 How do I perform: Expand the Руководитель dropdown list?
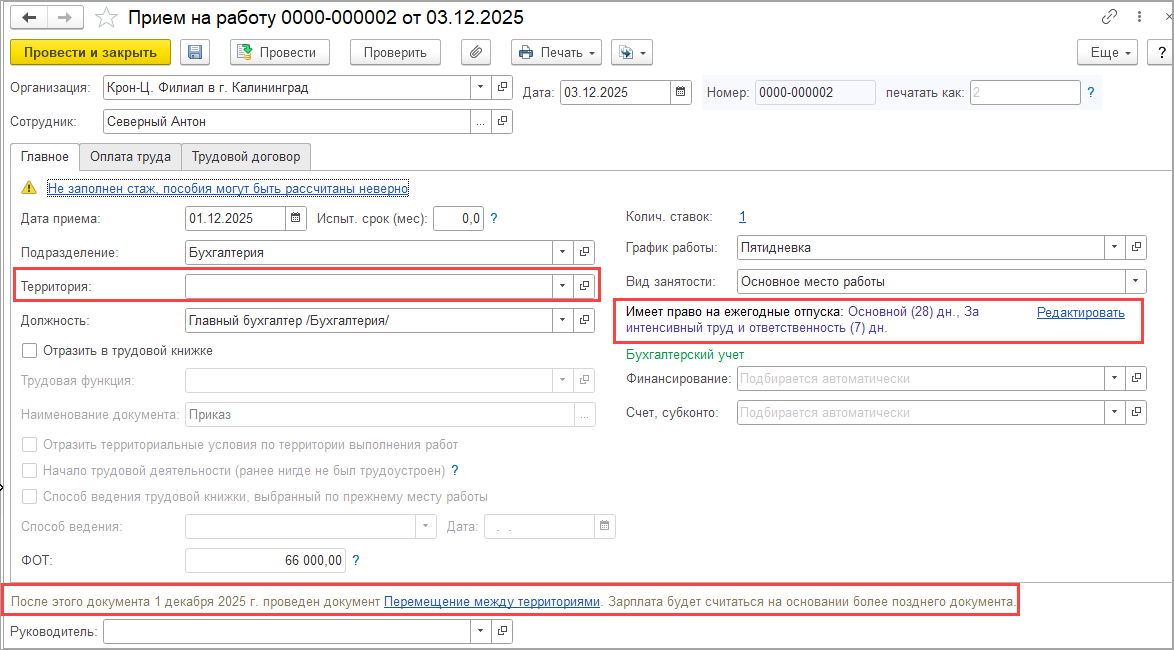point(481,631)
